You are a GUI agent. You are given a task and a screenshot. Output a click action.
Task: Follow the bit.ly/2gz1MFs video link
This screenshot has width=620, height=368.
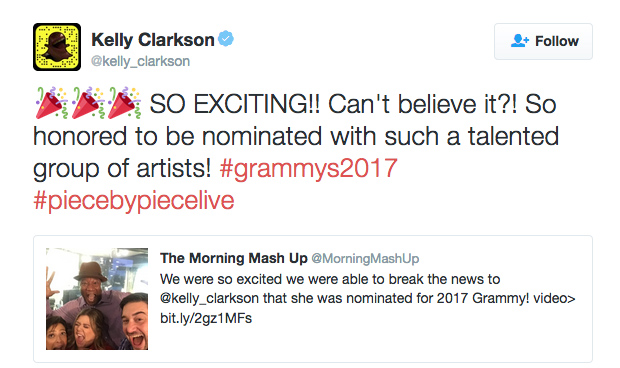click(x=206, y=318)
